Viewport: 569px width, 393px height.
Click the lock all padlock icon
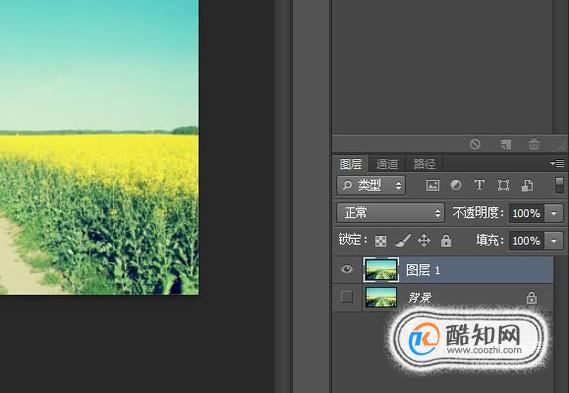pyautogui.click(x=446, y=241)
